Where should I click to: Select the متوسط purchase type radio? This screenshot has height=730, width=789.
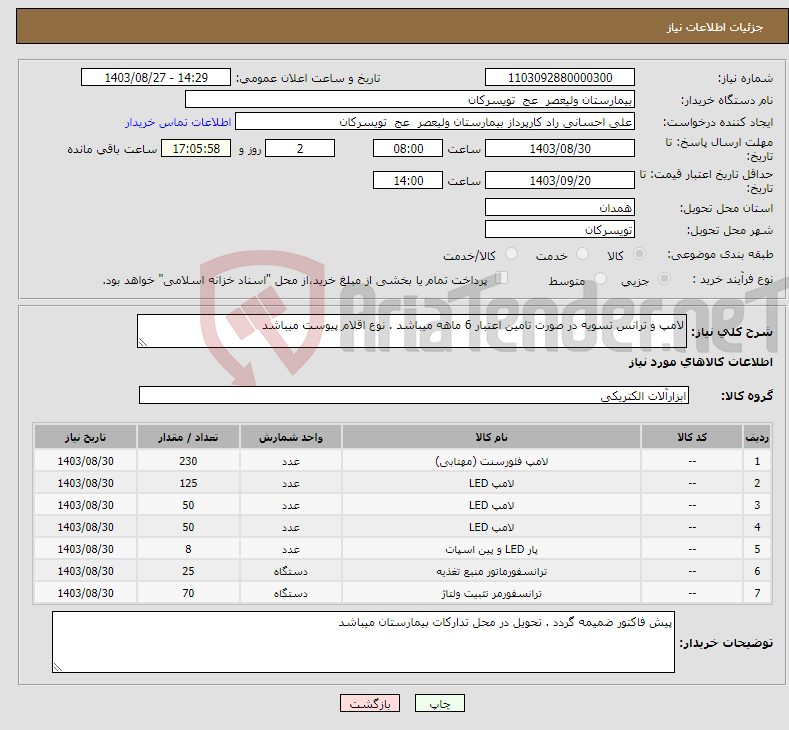click(x=600, y=279)
